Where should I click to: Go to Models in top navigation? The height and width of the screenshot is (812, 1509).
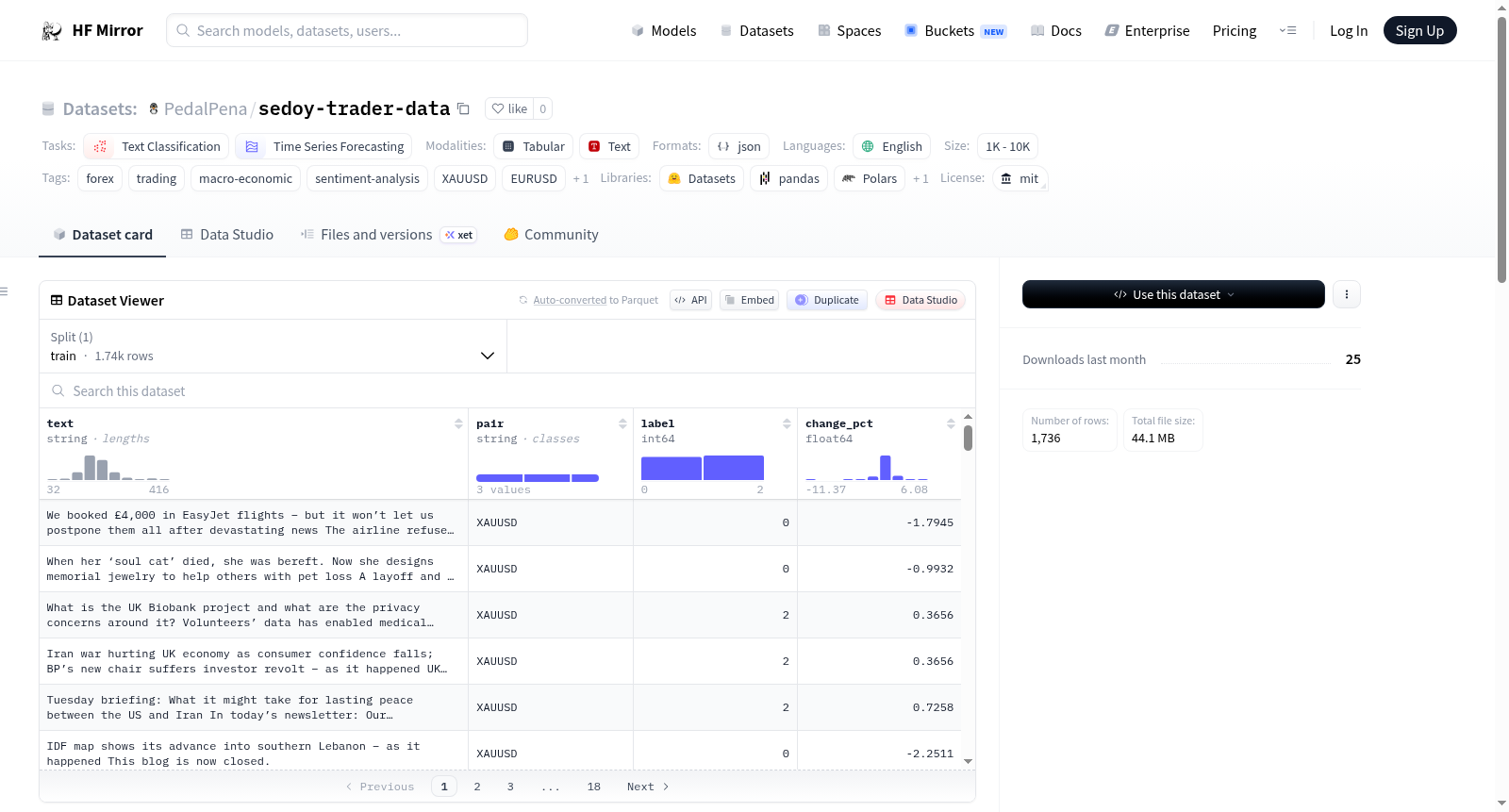(664, 31)
